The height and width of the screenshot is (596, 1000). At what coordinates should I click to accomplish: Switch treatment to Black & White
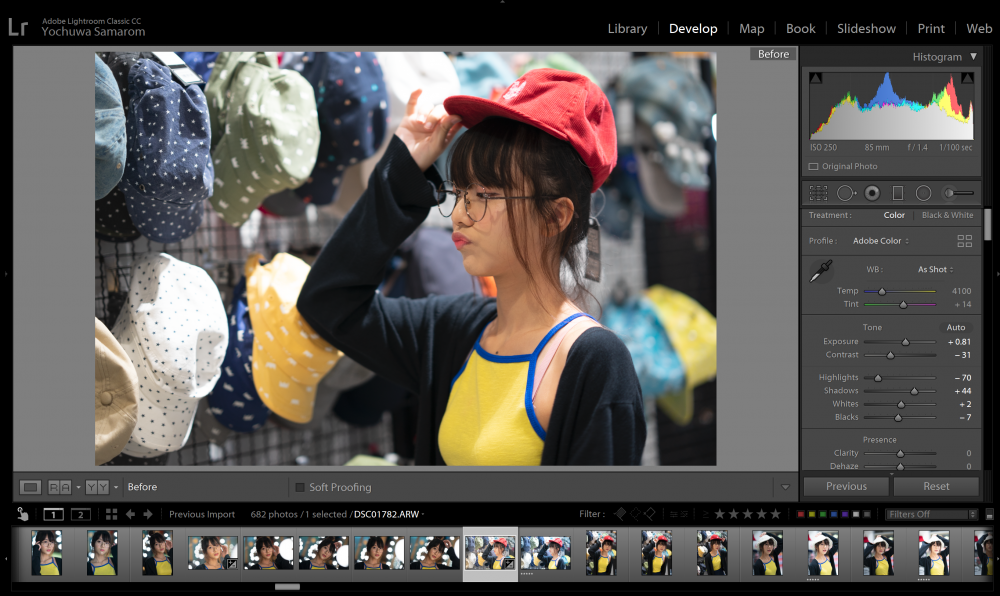(947, 215)
